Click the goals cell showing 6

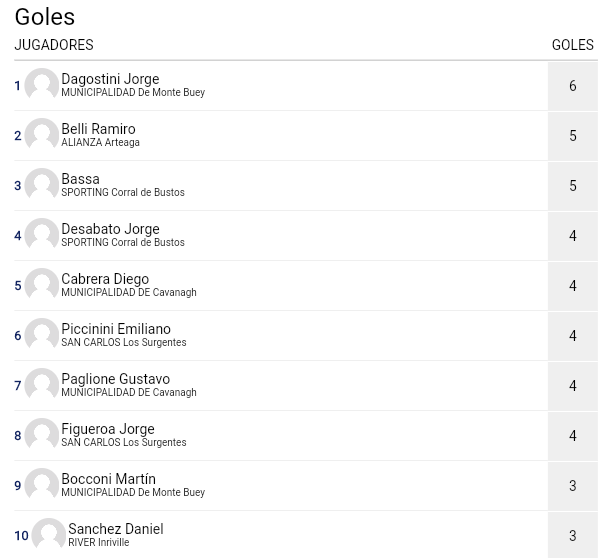573,86
